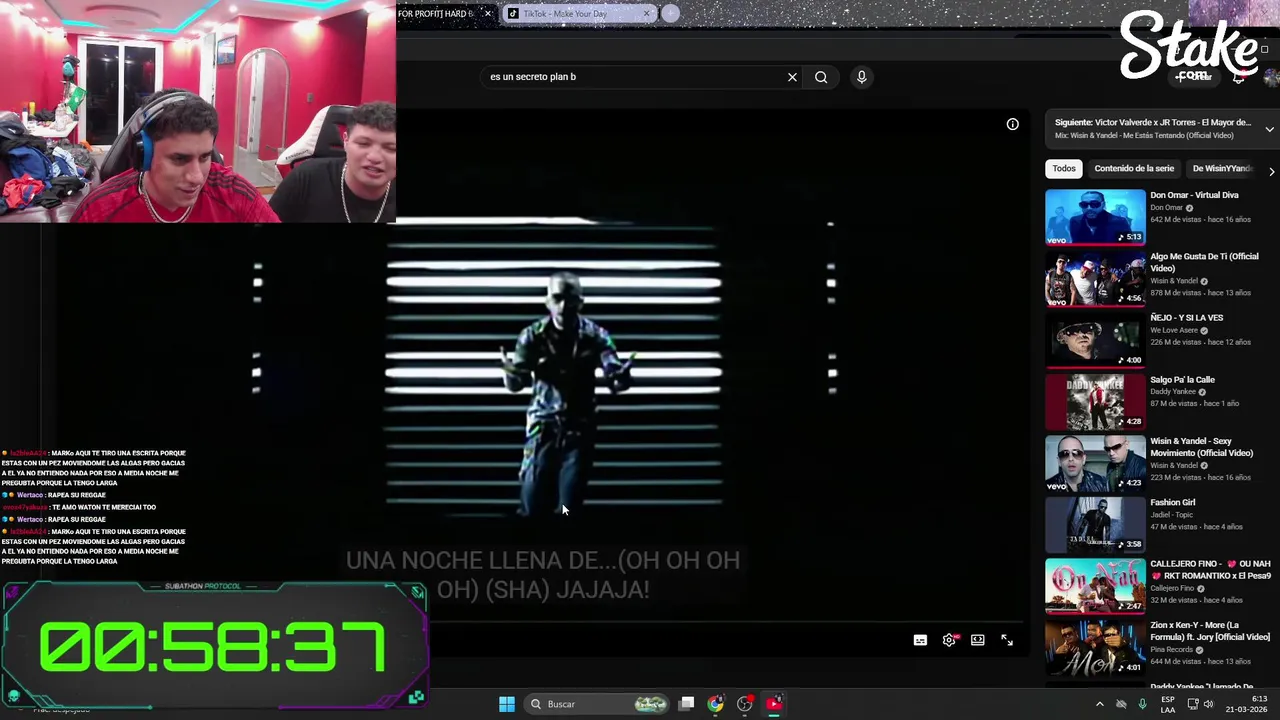Open the red app icon on taskbar
Screen dimensions: 1280x720
774,704
